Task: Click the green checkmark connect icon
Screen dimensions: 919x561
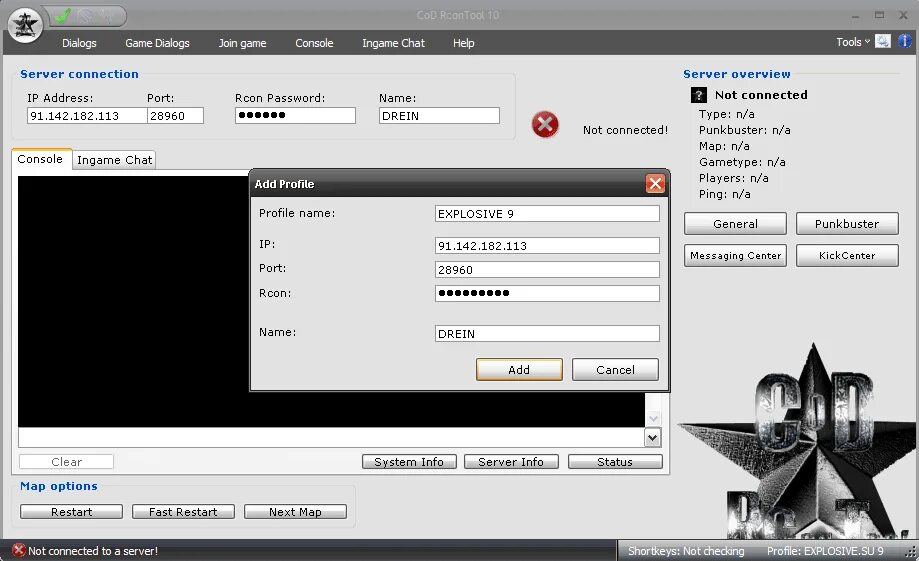Action: click(x=62, y=16)
